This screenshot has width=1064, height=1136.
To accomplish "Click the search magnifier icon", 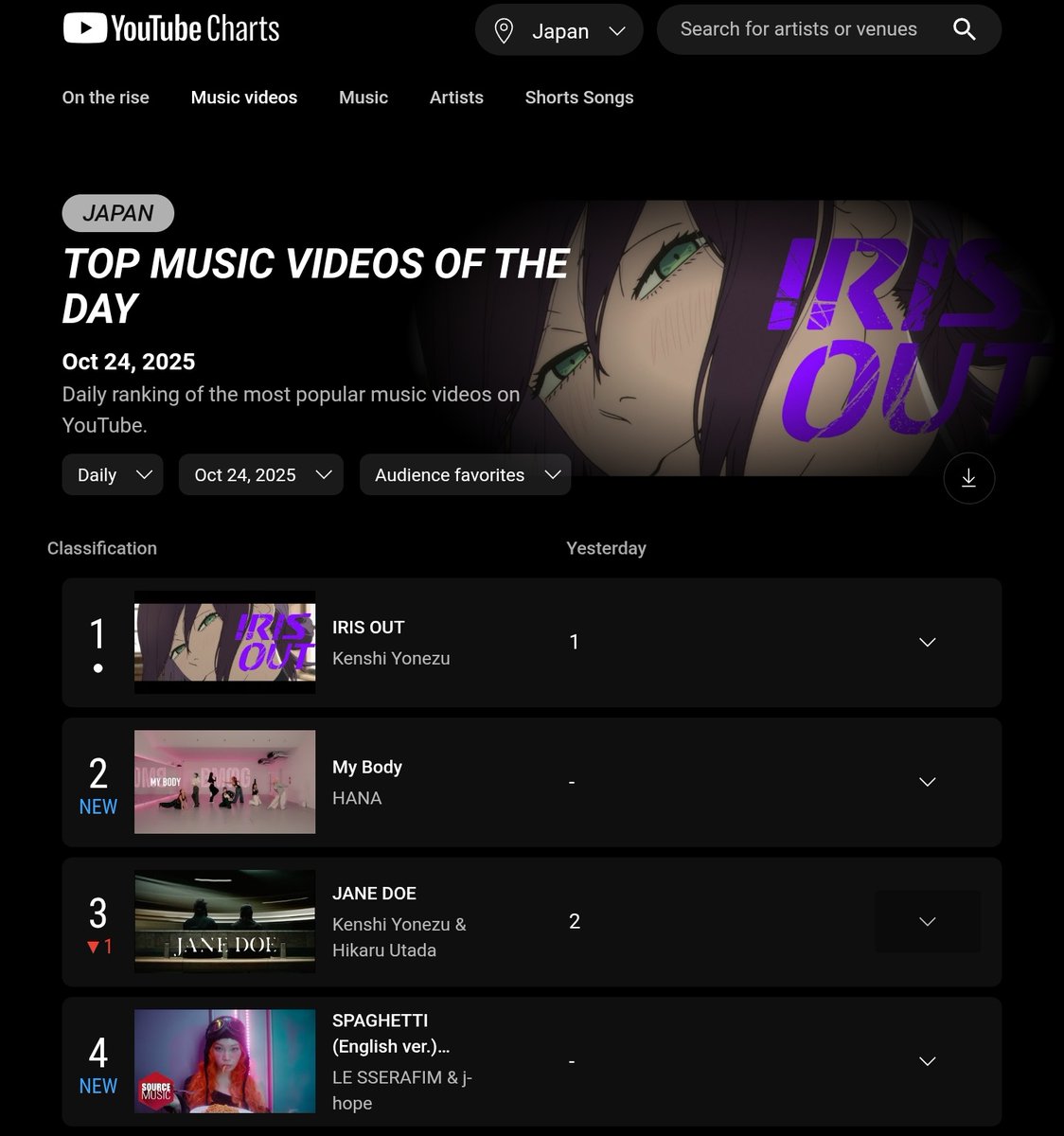I will 964,29.
